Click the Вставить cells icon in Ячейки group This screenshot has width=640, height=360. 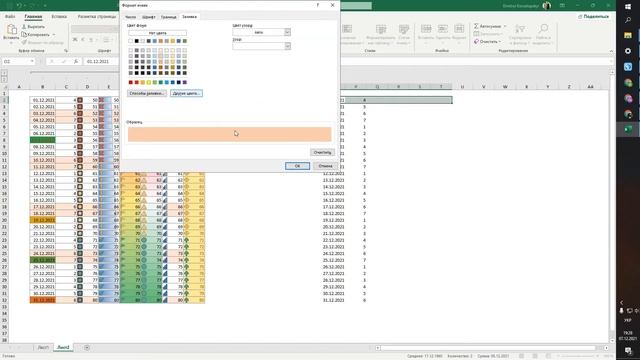426,29
